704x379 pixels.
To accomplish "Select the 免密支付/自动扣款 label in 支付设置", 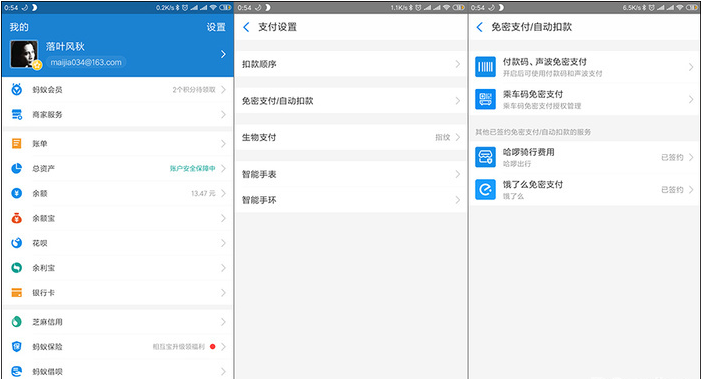I will point(277,101).
